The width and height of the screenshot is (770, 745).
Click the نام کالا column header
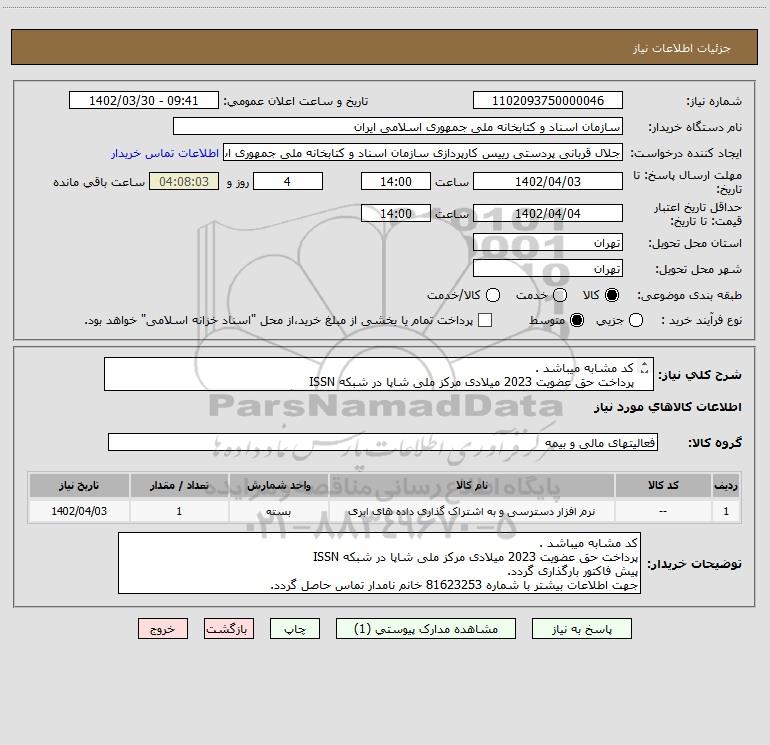point(471,486)
